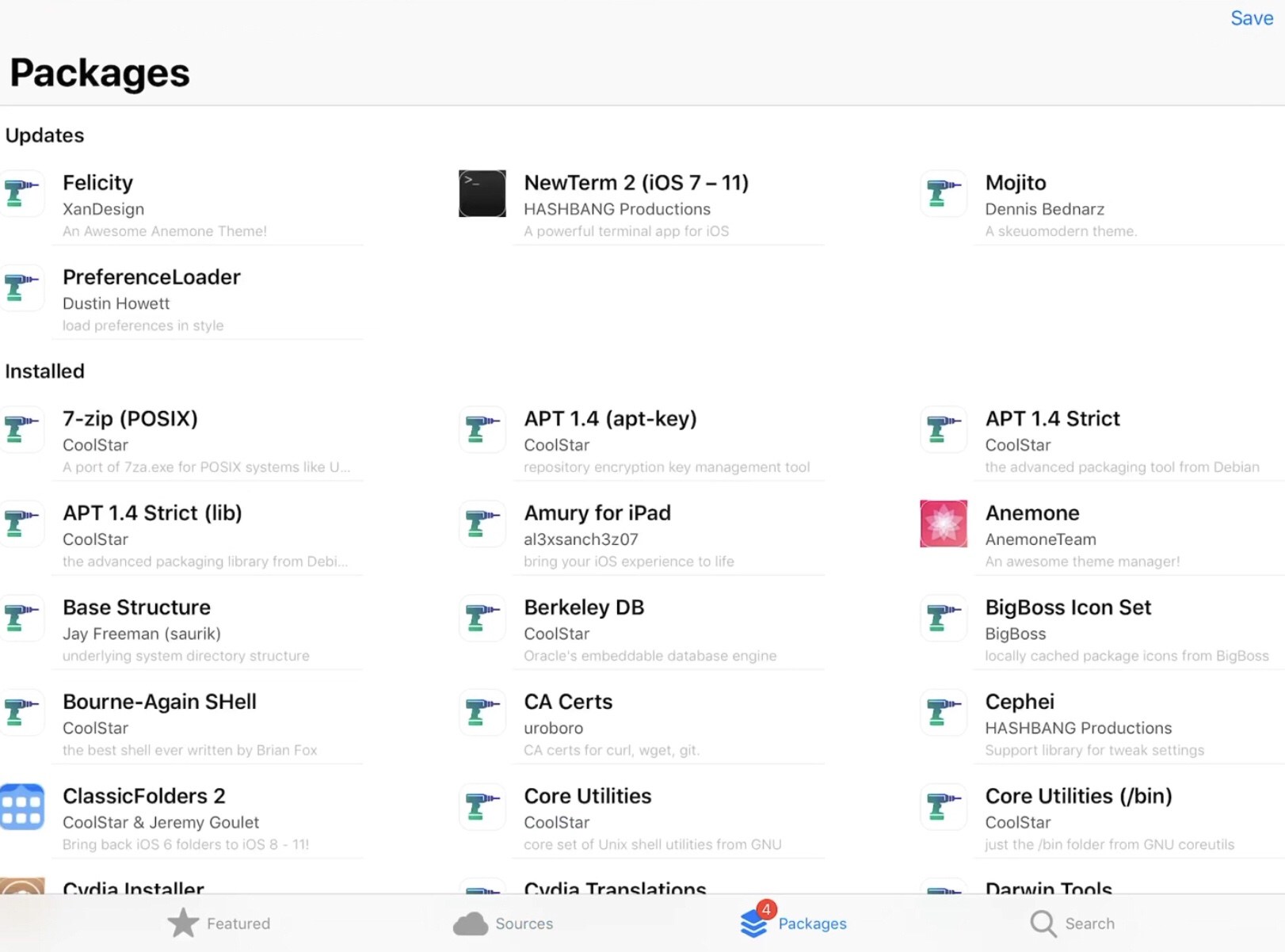Click the Sources cloud icon

(471, 923)
